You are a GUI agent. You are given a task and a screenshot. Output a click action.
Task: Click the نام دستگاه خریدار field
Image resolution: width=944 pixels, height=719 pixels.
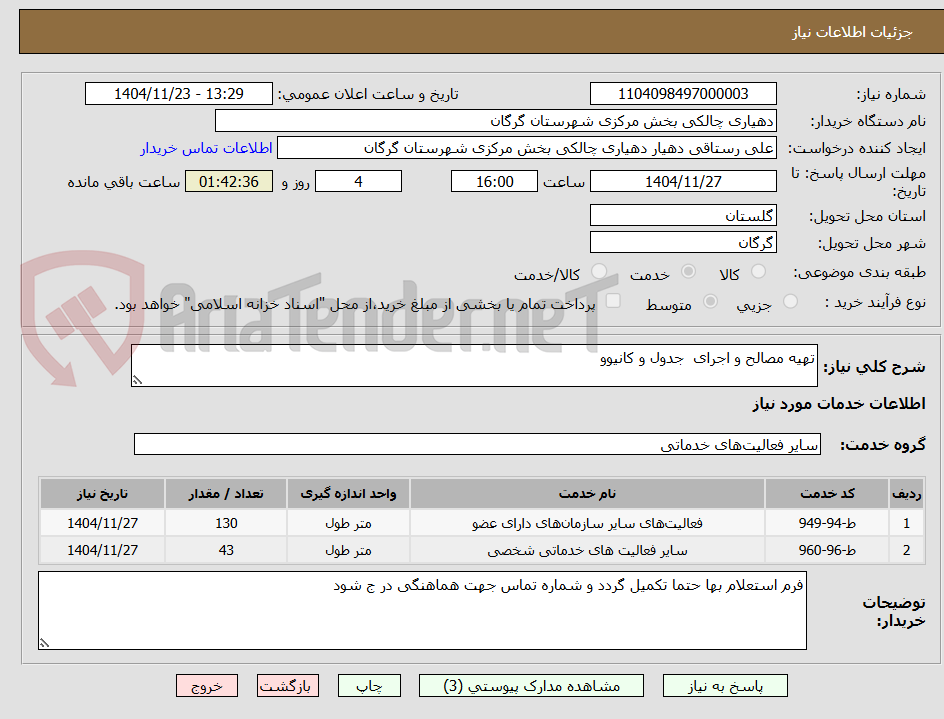[495, 121]
